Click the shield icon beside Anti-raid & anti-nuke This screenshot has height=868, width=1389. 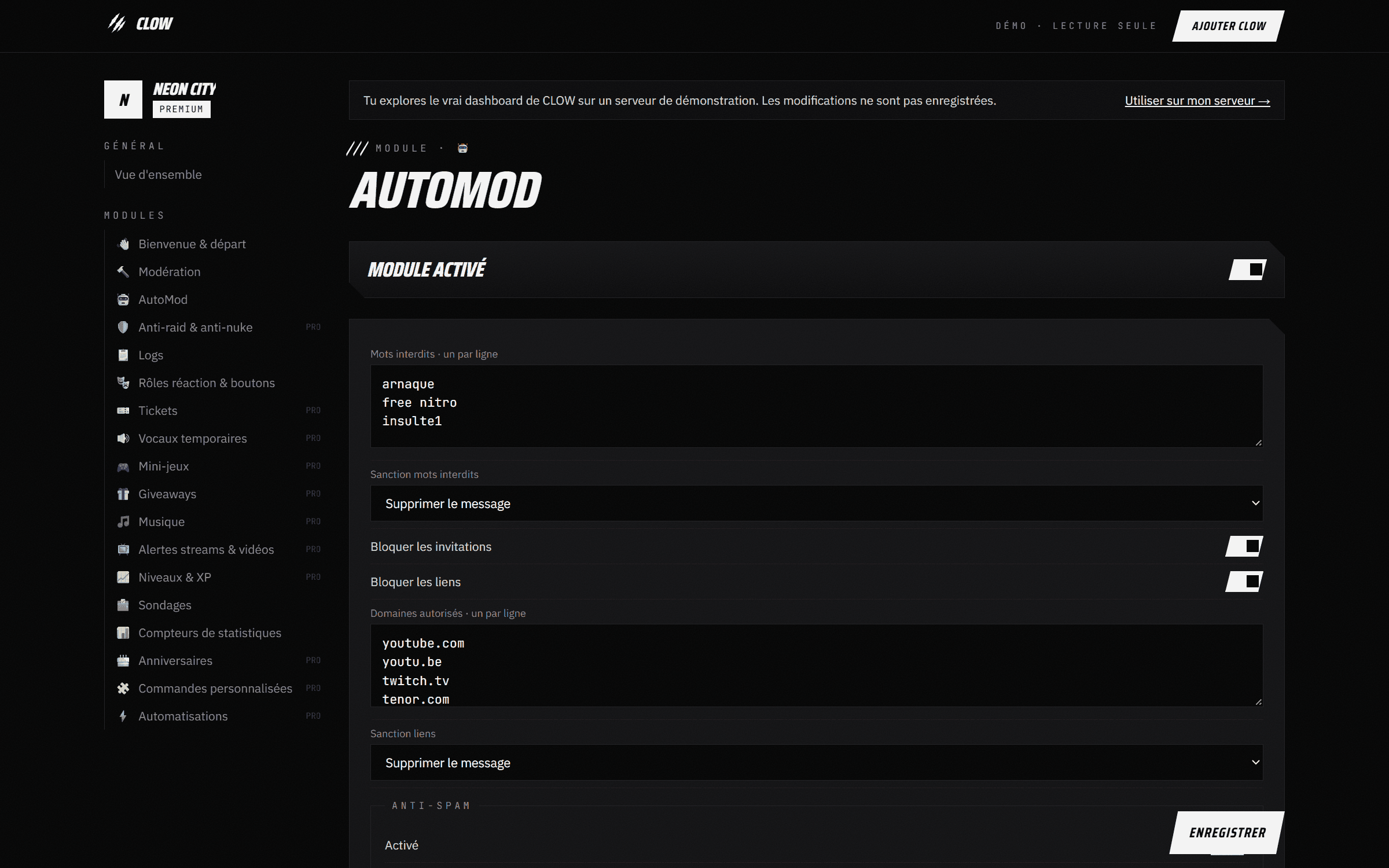[x=123, y=328]
